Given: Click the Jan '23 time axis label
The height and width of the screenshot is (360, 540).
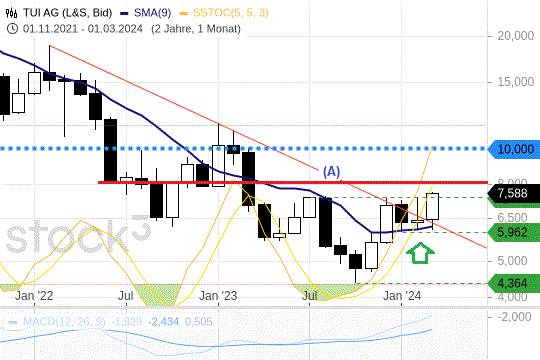Looking at the screenshot, I should (218, 296).
